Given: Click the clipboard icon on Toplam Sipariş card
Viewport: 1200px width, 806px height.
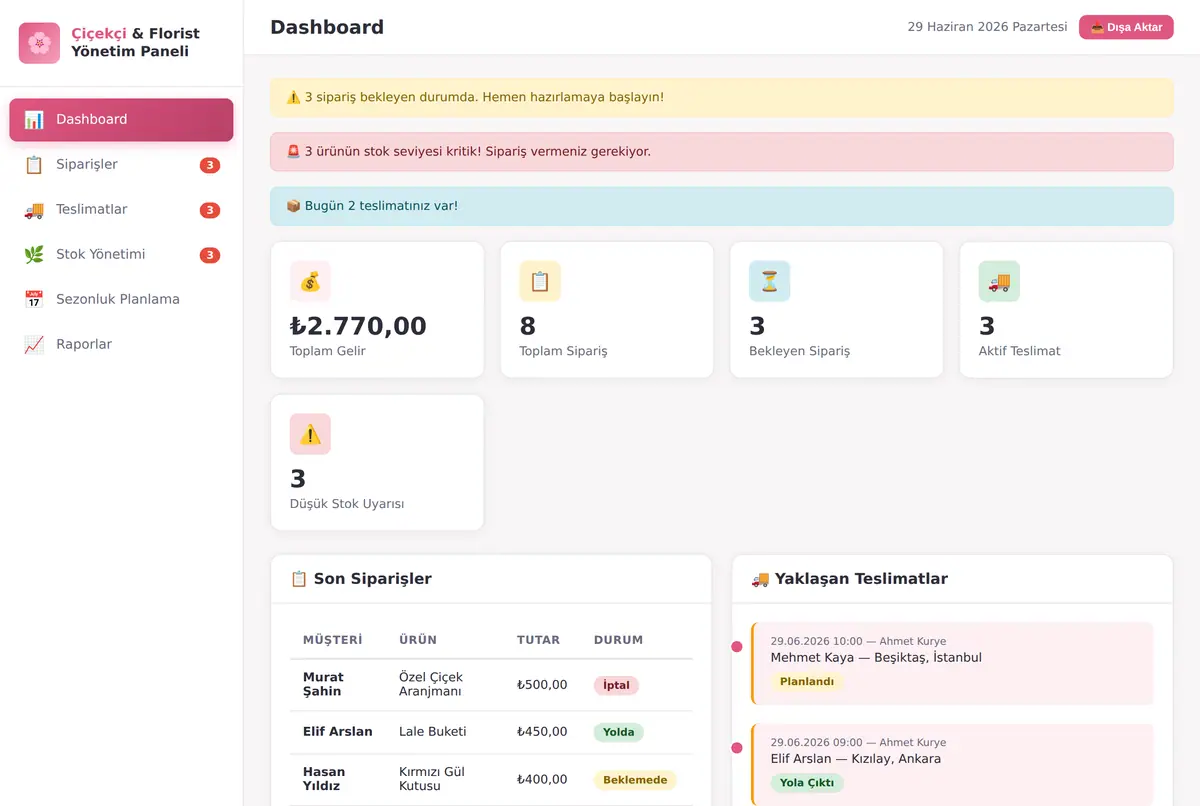Looking at the screenshot, I should coord(540,281).
